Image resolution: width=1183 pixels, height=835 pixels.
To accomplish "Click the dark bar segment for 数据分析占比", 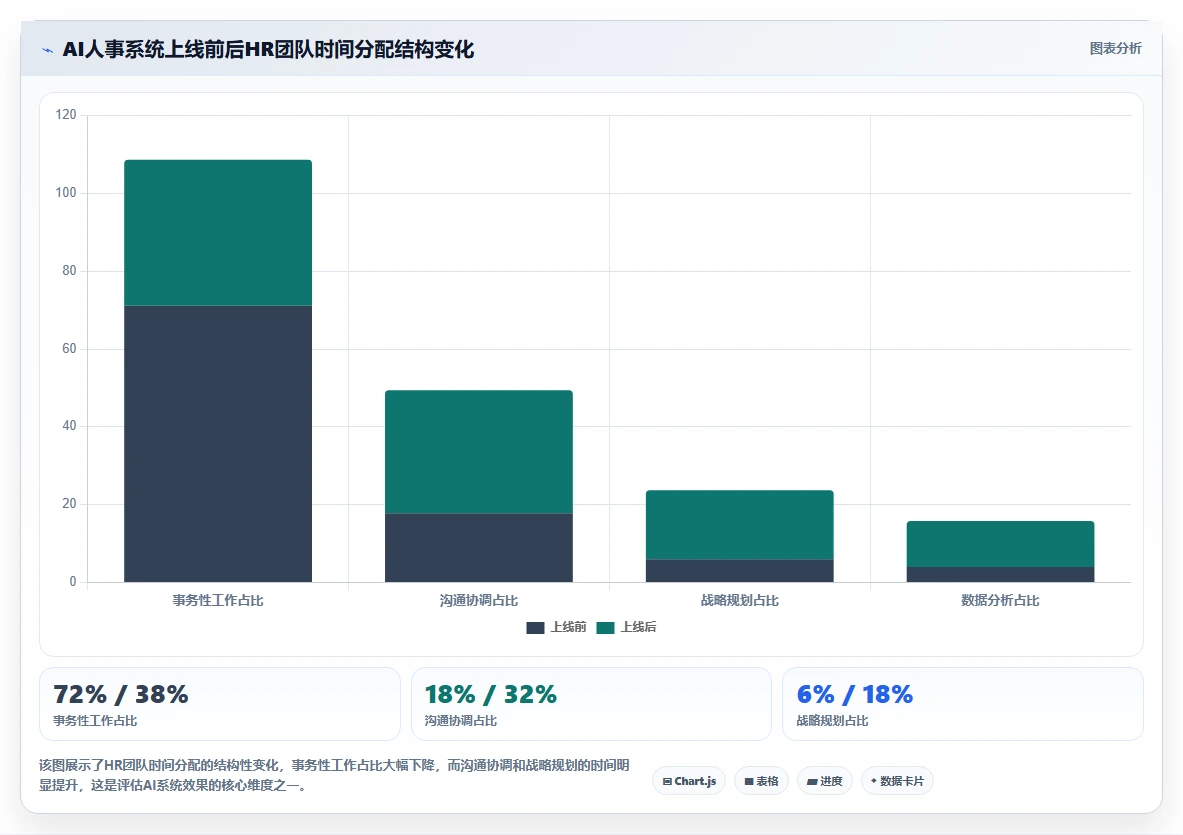I will 1000,574.
